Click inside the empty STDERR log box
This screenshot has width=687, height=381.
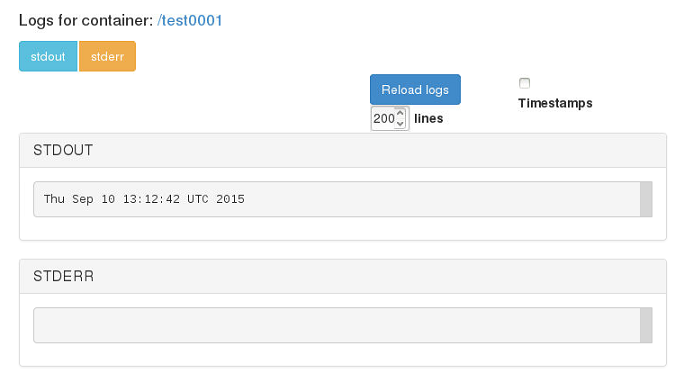(336, 325)
